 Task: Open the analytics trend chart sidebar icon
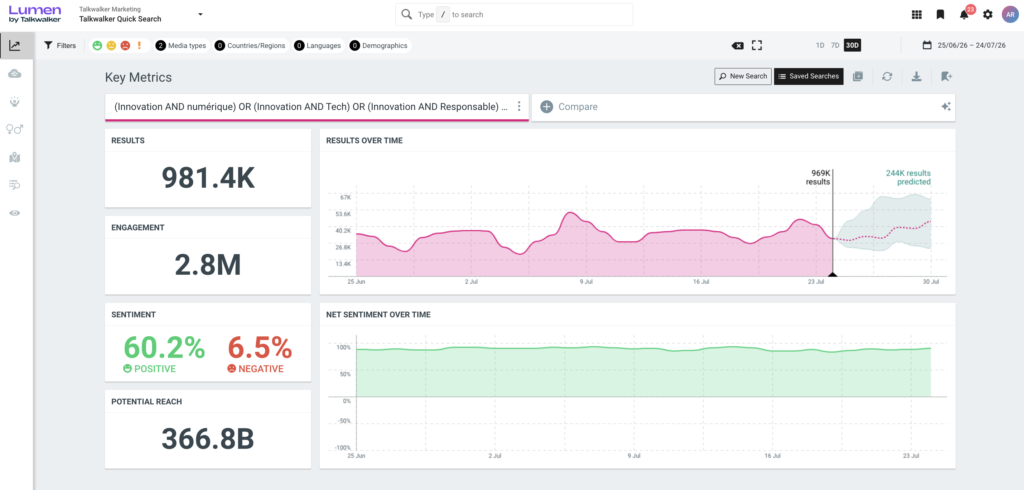(15, 46)
